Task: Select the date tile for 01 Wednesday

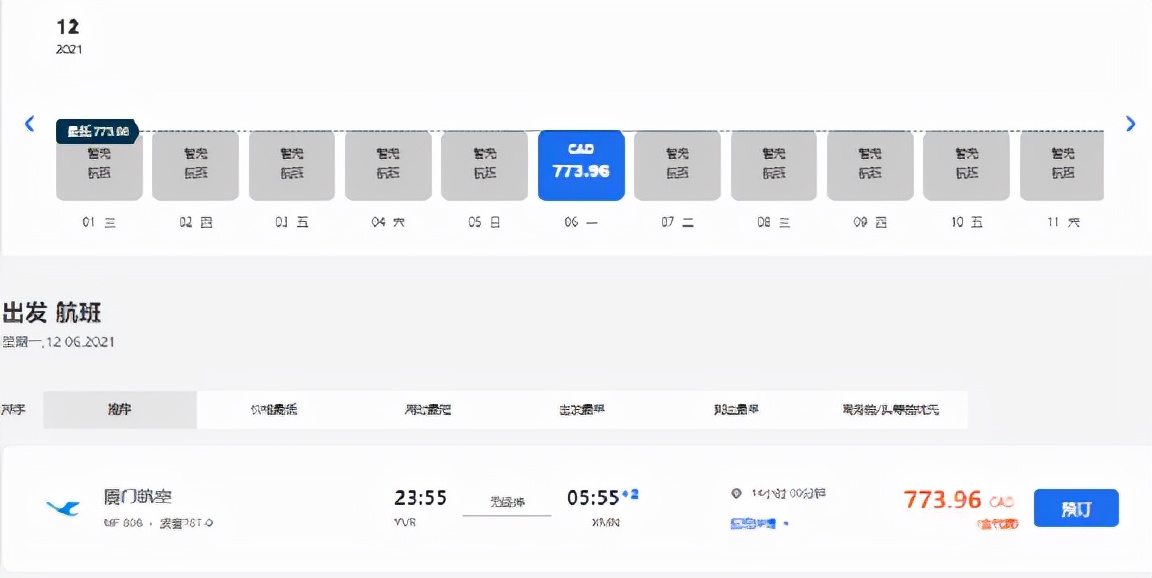Action: 98,165
